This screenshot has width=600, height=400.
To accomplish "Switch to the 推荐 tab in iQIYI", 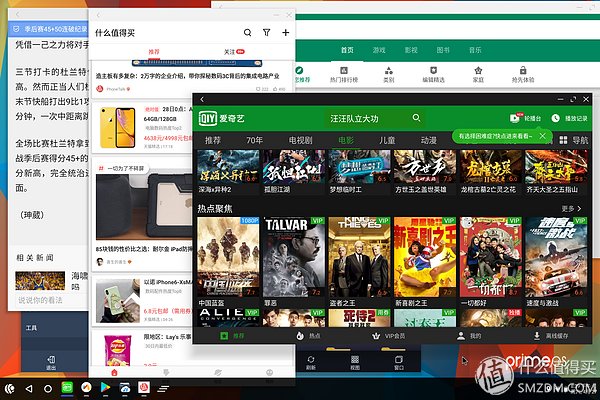I will click(213, 140).
